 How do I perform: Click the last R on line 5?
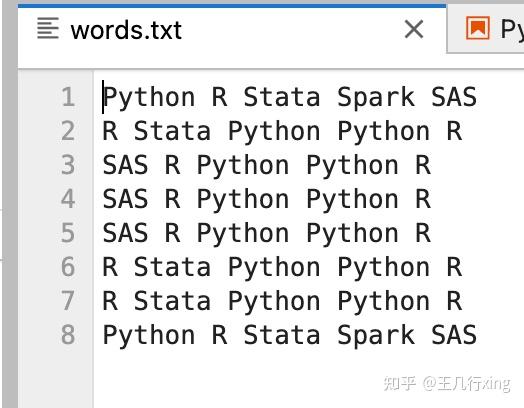pos(423,233)
